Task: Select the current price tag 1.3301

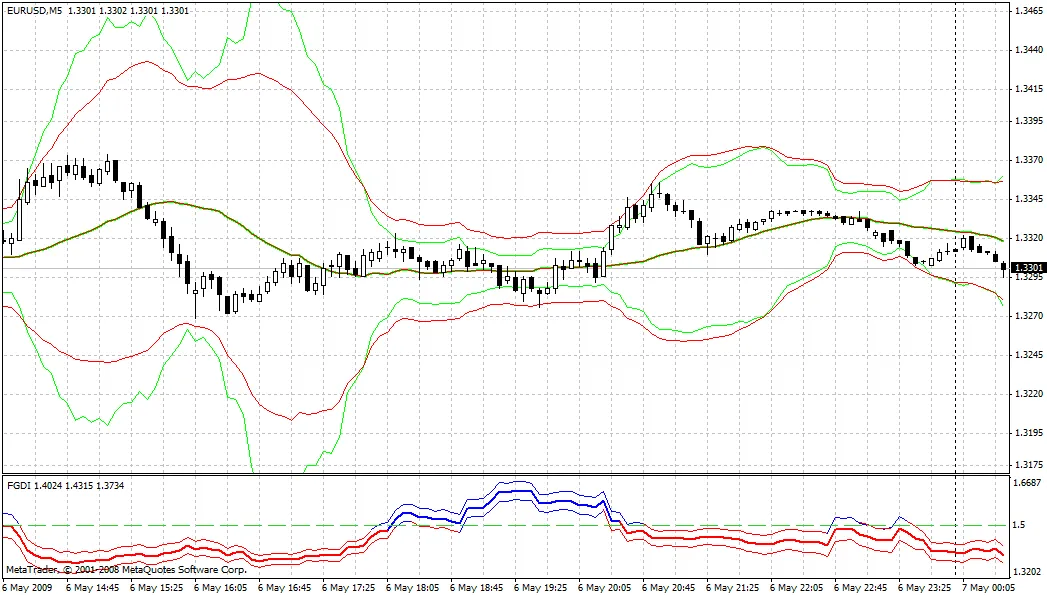Action: (1029, 268)
